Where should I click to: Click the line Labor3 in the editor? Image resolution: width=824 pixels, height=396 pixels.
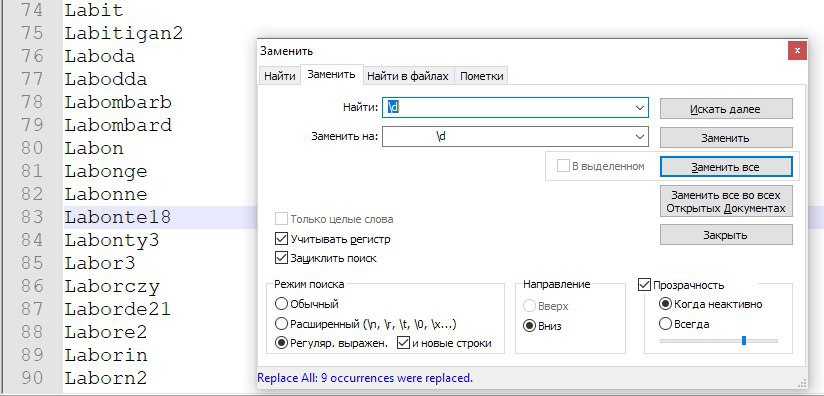coord(100,263)
